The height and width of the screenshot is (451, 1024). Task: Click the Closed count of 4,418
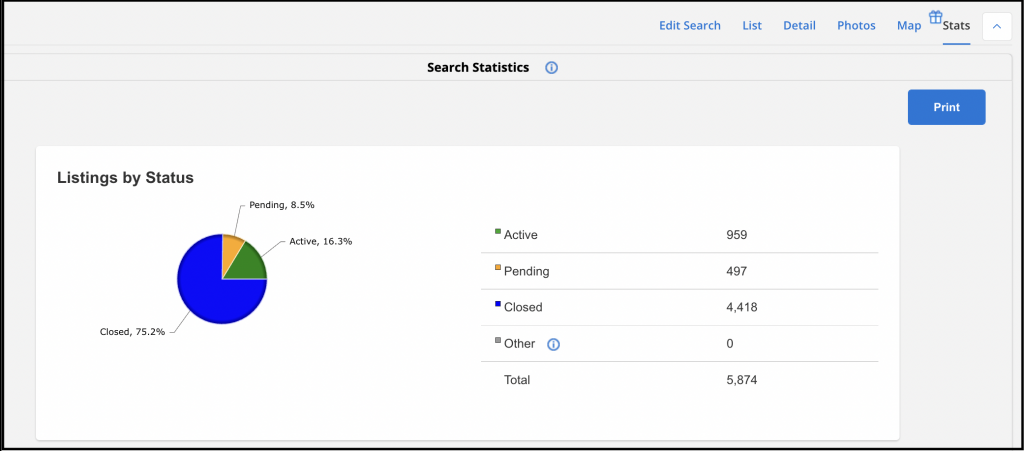pyautogui.click(x=742, y=308)
